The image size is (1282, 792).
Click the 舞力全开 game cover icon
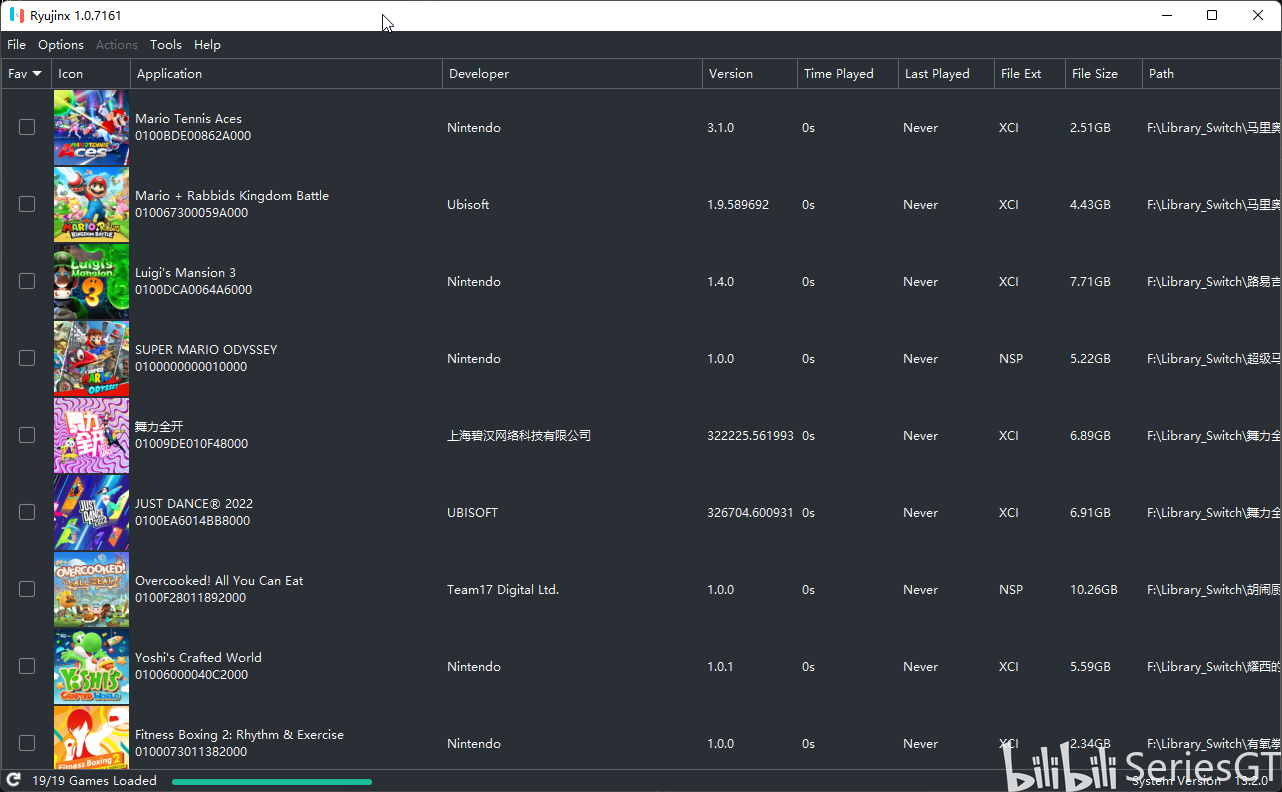coord(91,435)
